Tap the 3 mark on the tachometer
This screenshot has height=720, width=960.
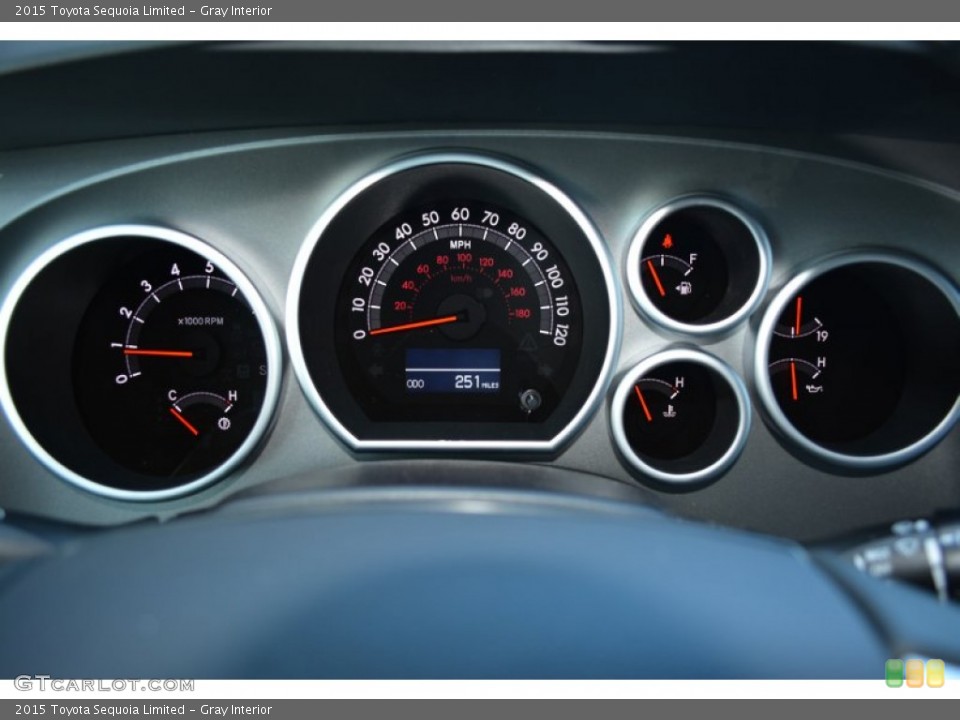(x=146, y=286)
